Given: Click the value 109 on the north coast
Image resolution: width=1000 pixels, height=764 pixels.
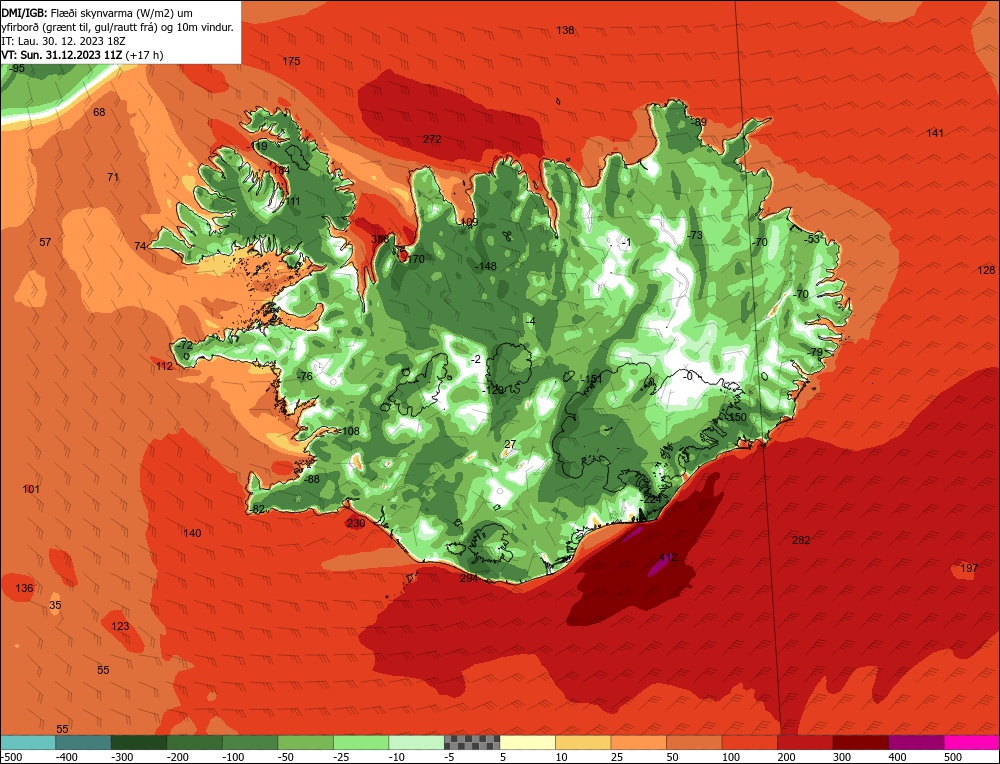Looking at the screenshot, I should point(469,223).
